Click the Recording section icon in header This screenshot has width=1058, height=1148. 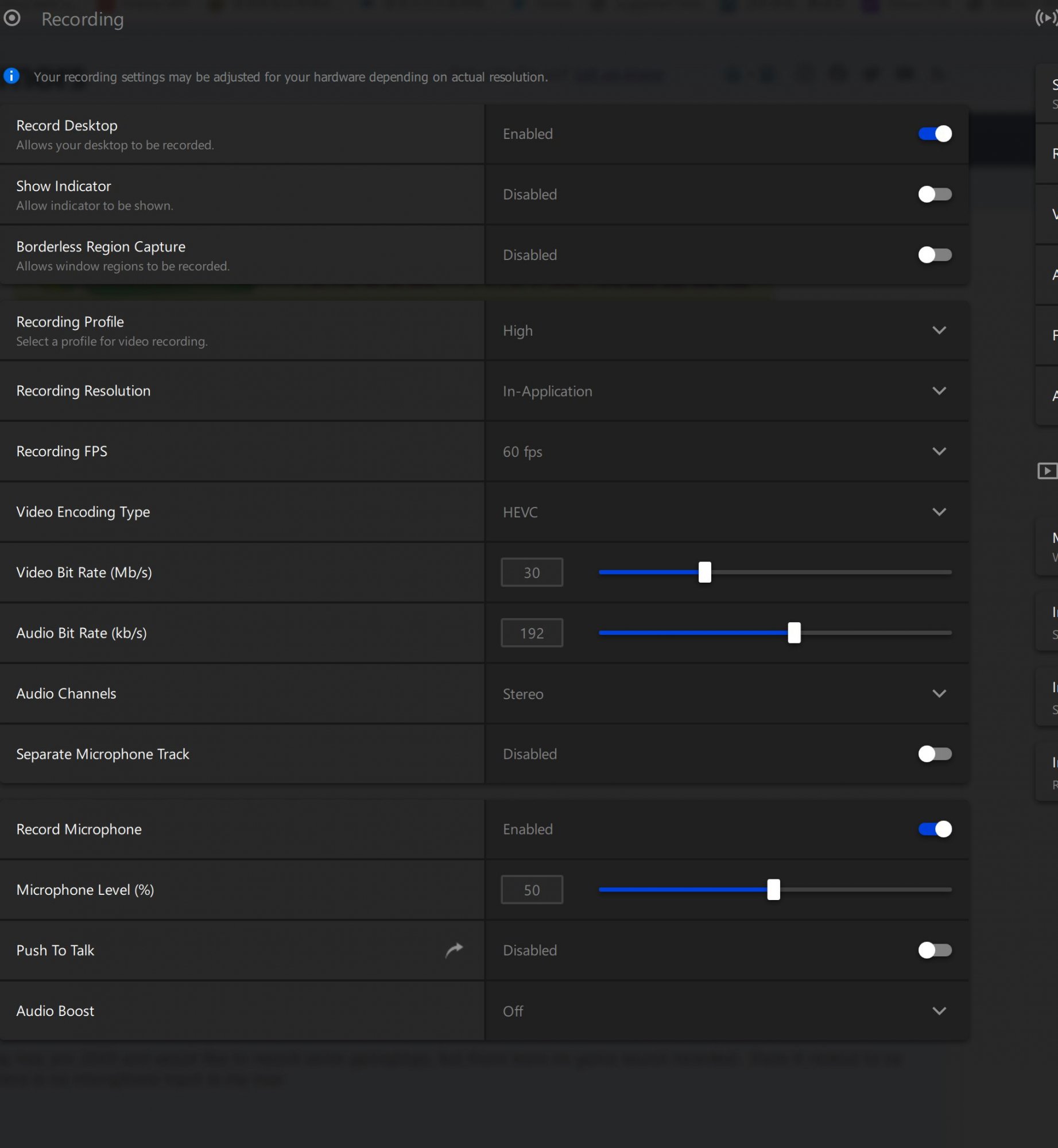[x=12, y=18]
